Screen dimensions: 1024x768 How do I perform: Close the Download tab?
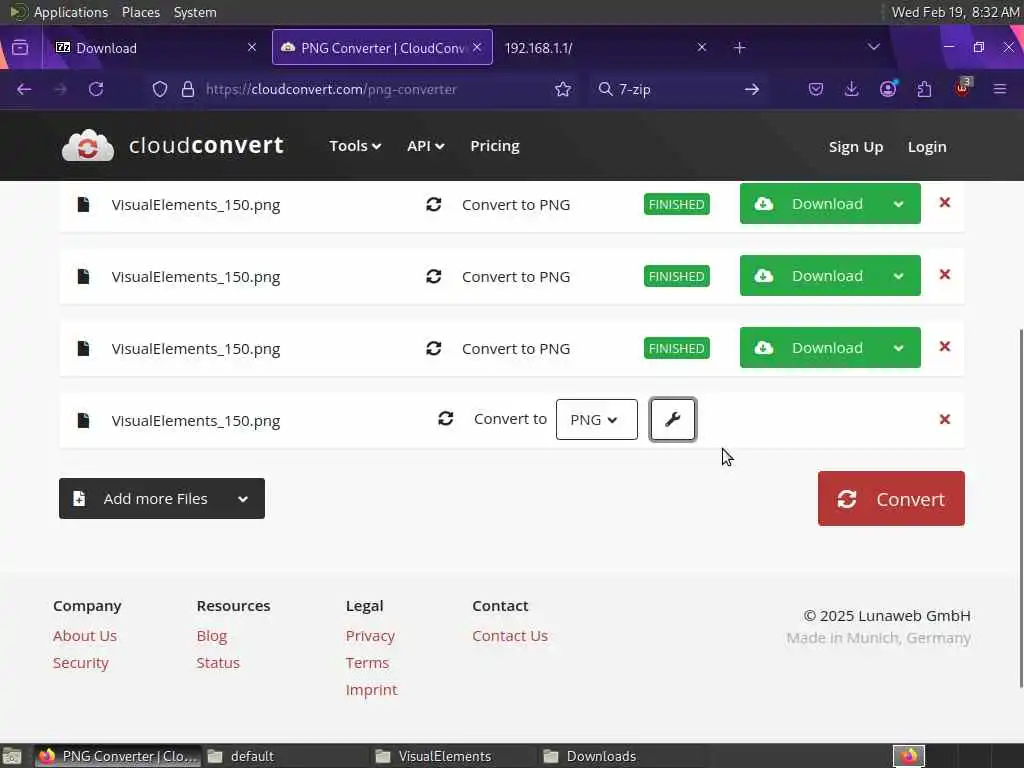[252, 47]
